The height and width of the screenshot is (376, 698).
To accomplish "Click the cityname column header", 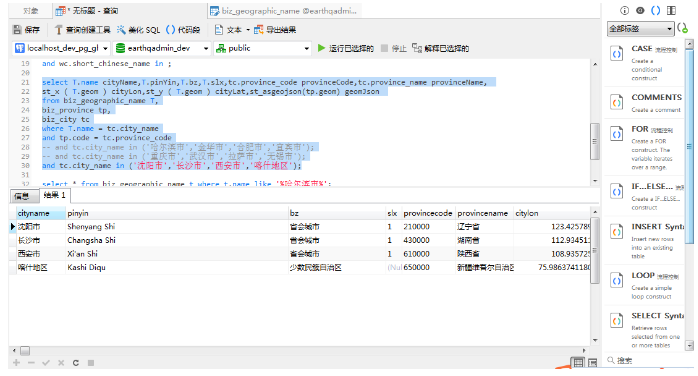I will pos(41,213).
